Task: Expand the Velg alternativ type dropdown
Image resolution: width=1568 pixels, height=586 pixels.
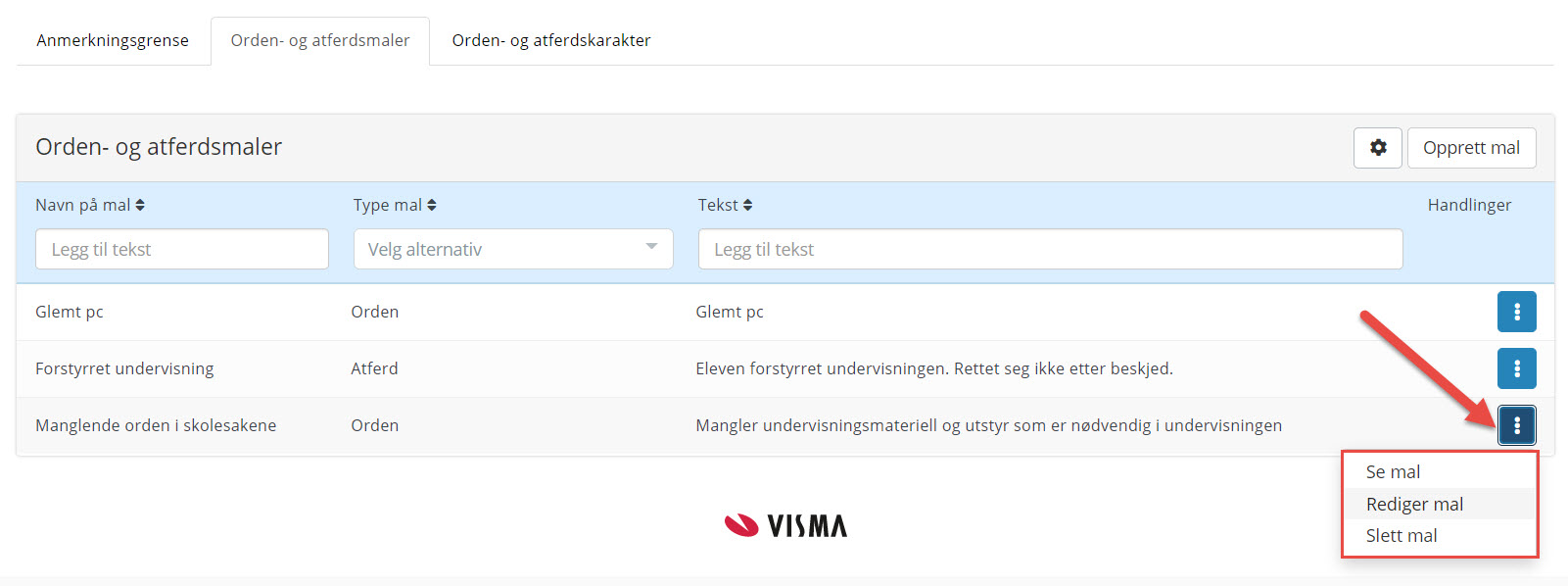Action: tap(512, 249)
